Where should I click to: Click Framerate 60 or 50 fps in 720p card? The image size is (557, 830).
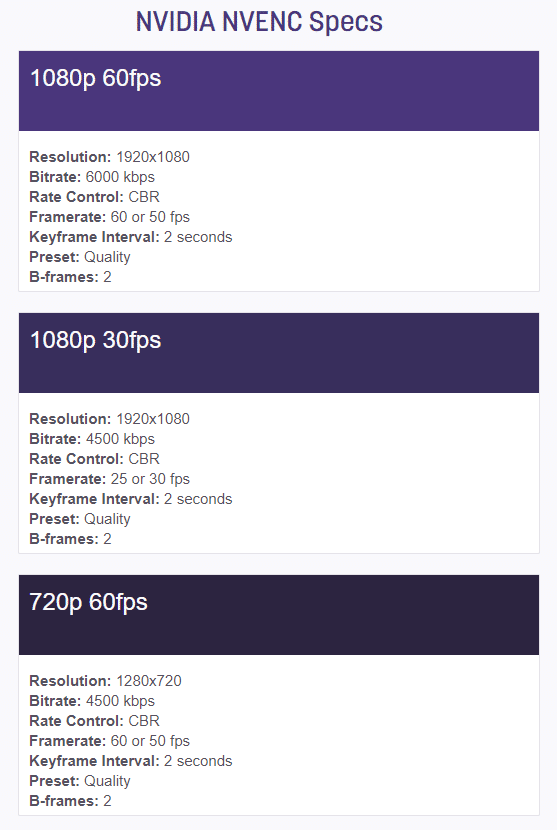[110, 741]
